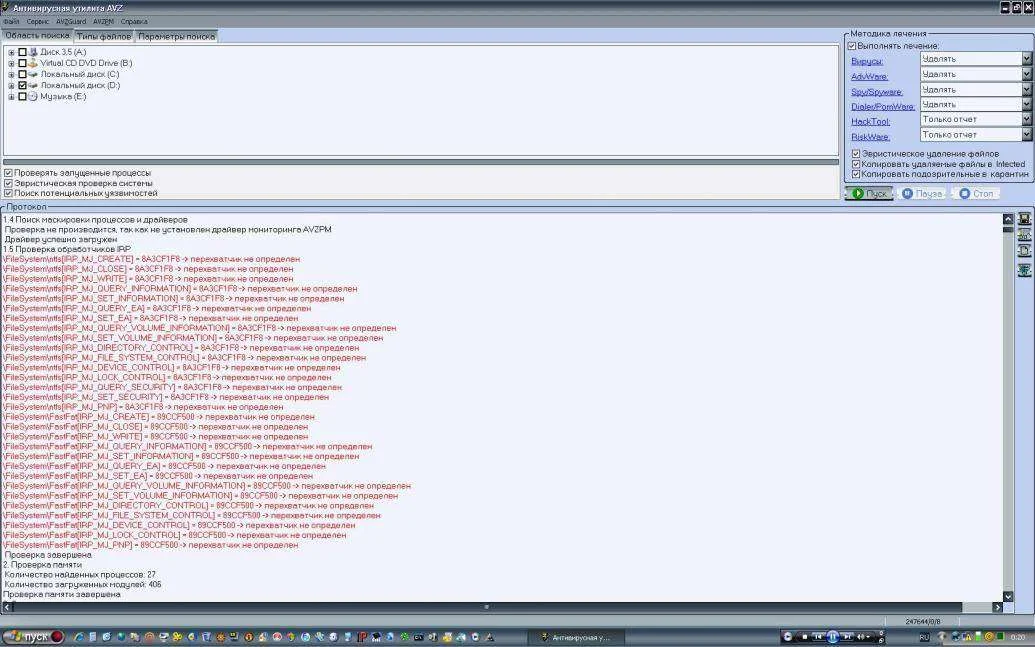
Task: Click the AVZ application icon in the title bar
Action: (x=5, y=7)
